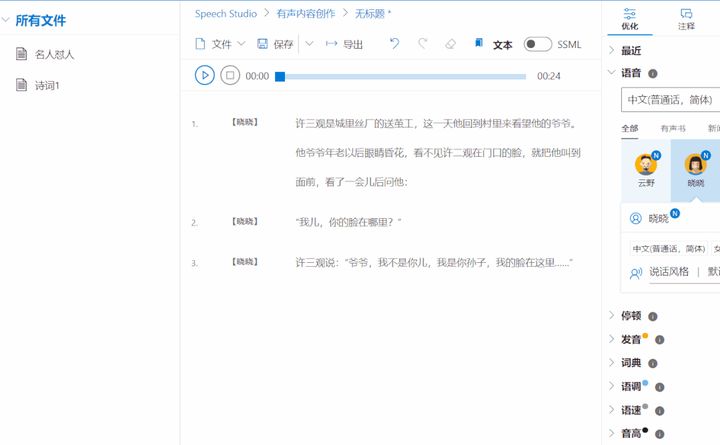Go to Speech Studio breadcrumb link

[x=225, y=14]
